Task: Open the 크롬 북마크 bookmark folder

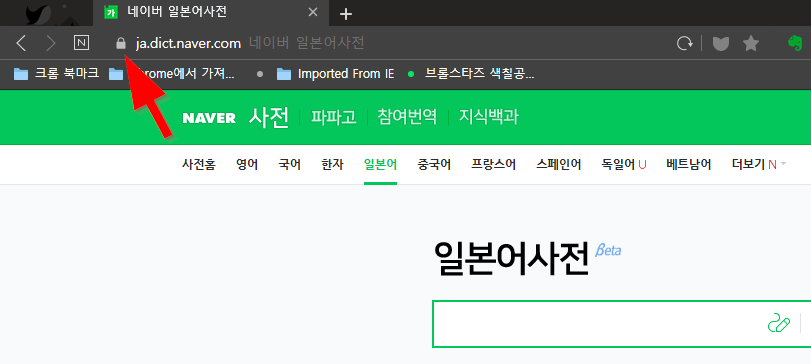Action: coord(56,74)
